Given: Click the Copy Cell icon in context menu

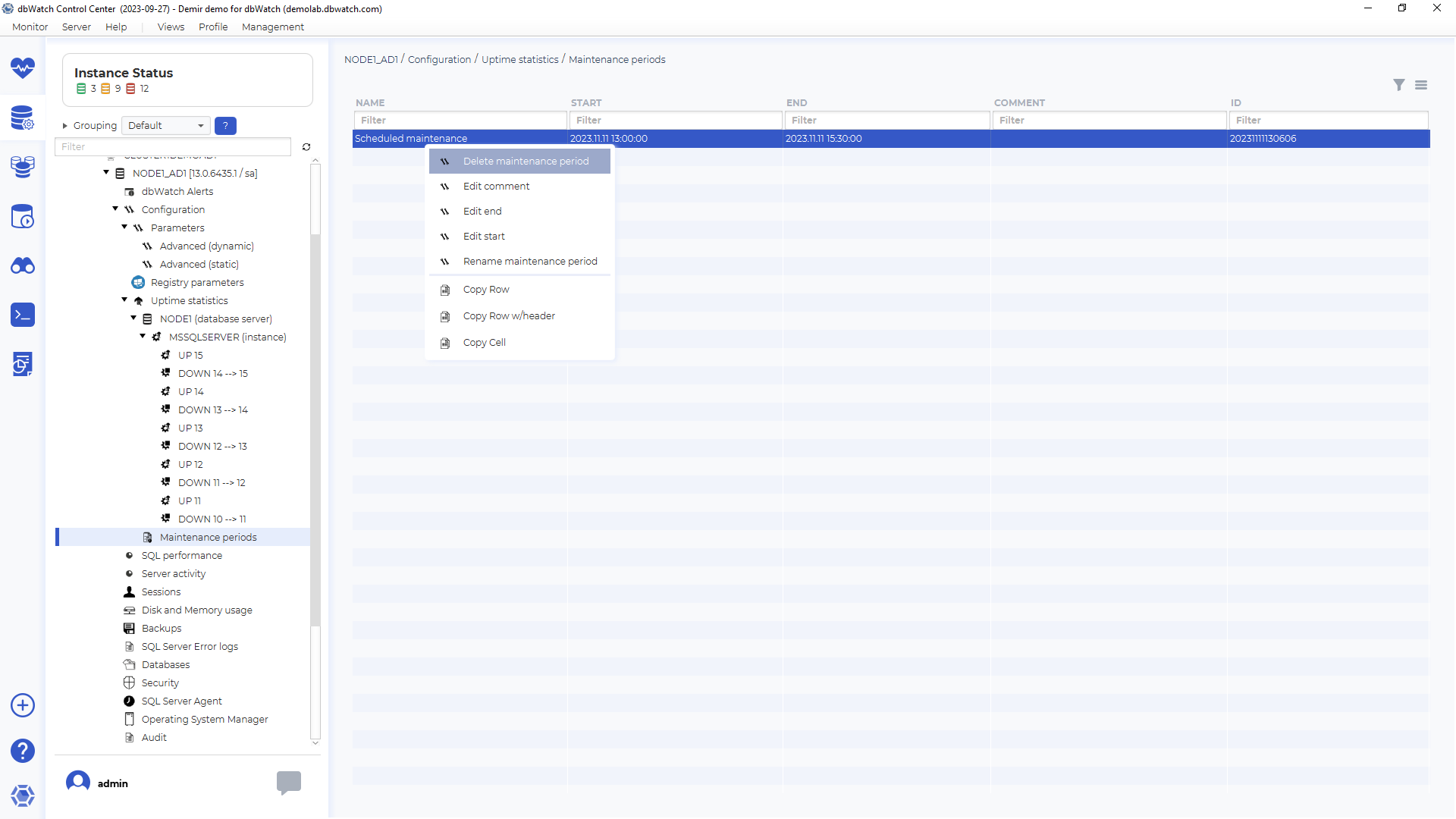Looking at the screenshot, I should [445, 343].
